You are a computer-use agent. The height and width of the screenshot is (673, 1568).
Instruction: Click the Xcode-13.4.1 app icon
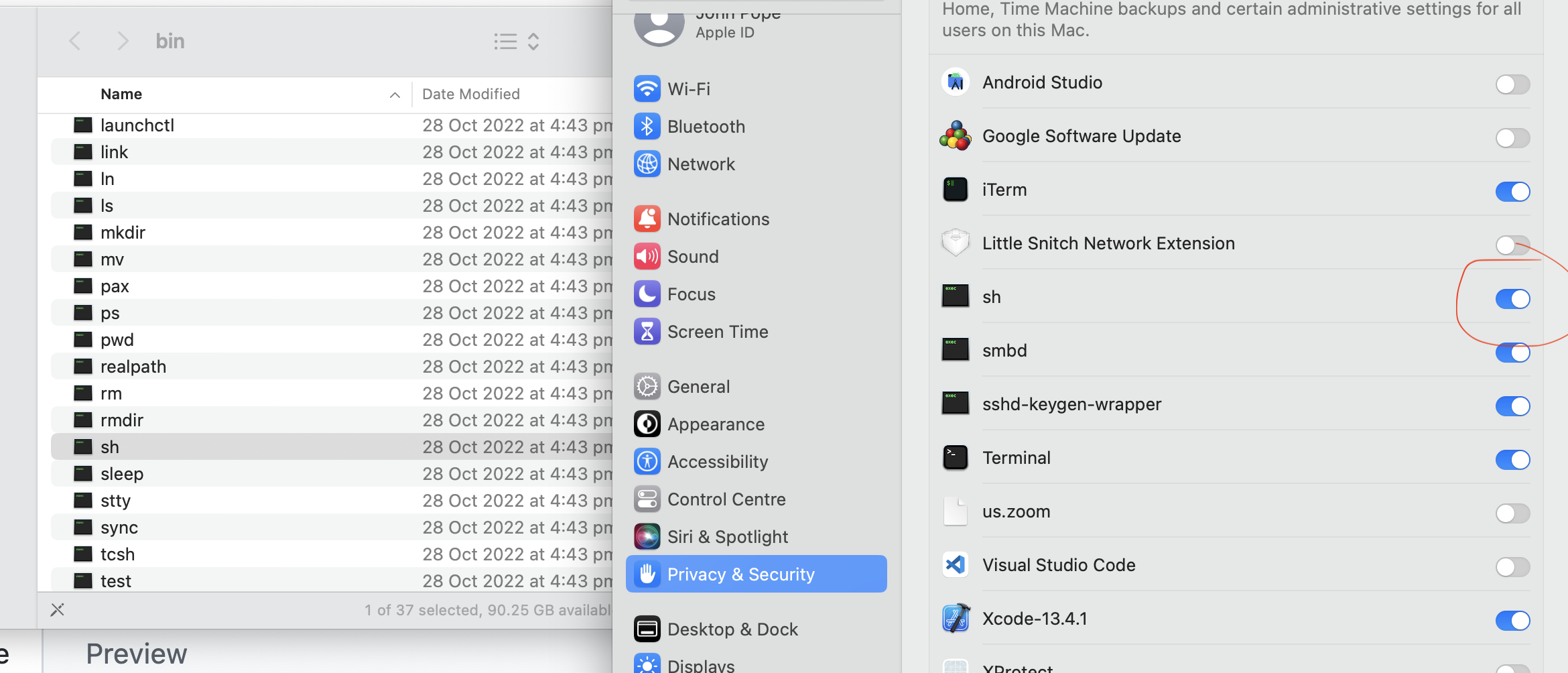tap(955, 618)
